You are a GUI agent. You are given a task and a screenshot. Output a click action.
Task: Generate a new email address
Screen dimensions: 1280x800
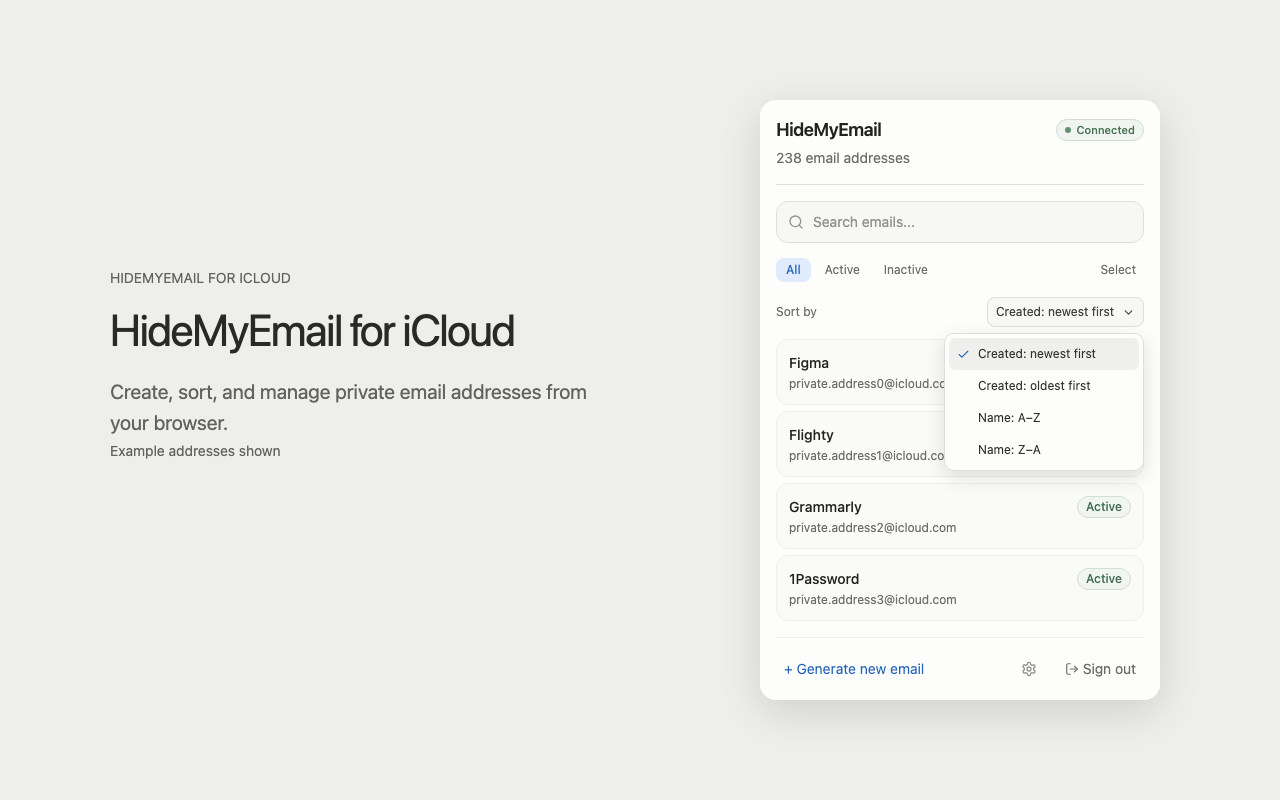(x=854, y=669)
